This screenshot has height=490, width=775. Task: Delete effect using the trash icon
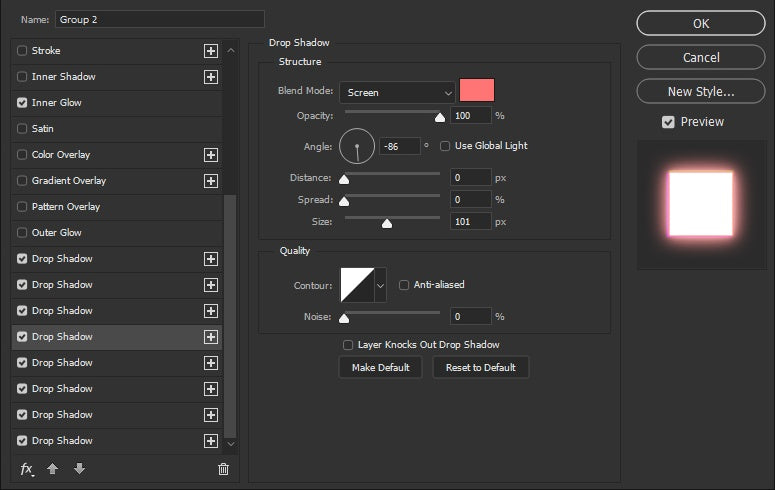click(223, 469)
